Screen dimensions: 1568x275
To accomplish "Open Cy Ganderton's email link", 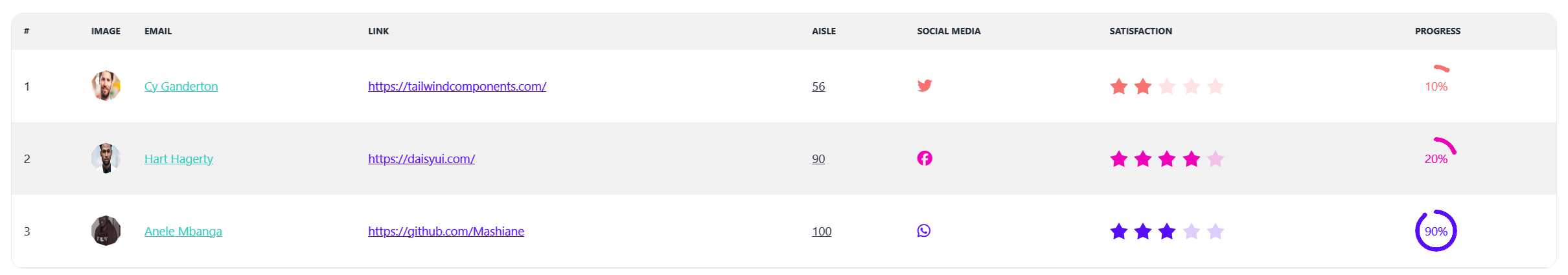I will pyautogui.click(x=181, y=86).
